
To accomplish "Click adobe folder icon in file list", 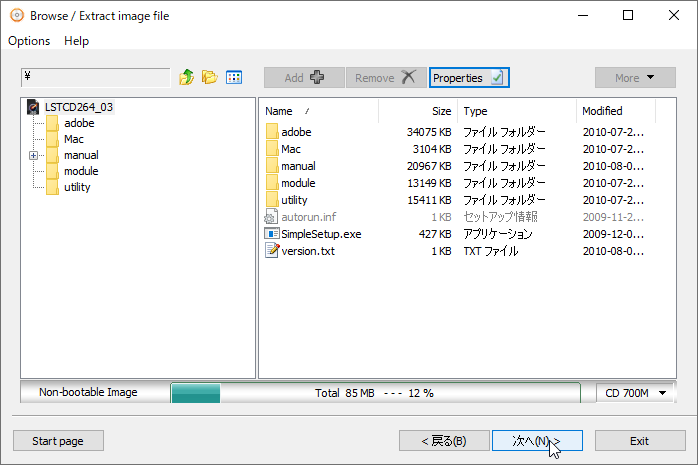I will [272, 132].
